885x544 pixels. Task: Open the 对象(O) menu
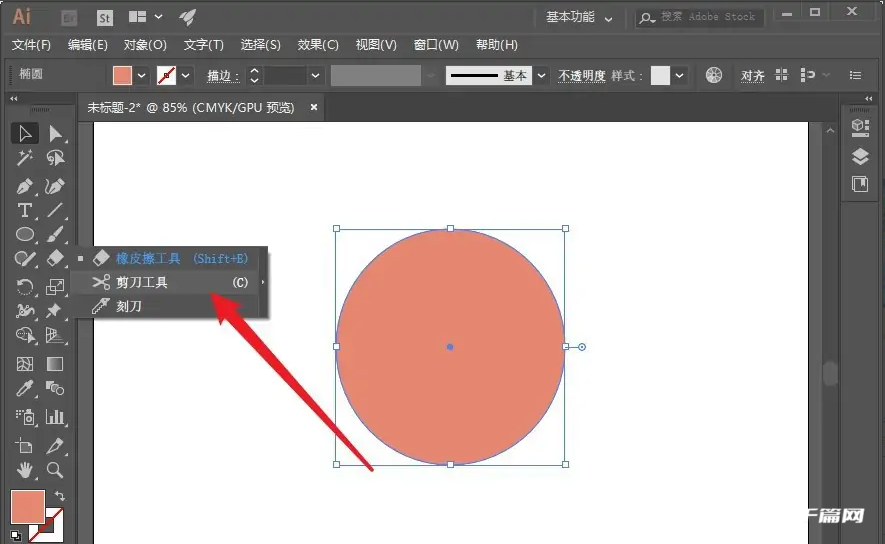[145, 45]
